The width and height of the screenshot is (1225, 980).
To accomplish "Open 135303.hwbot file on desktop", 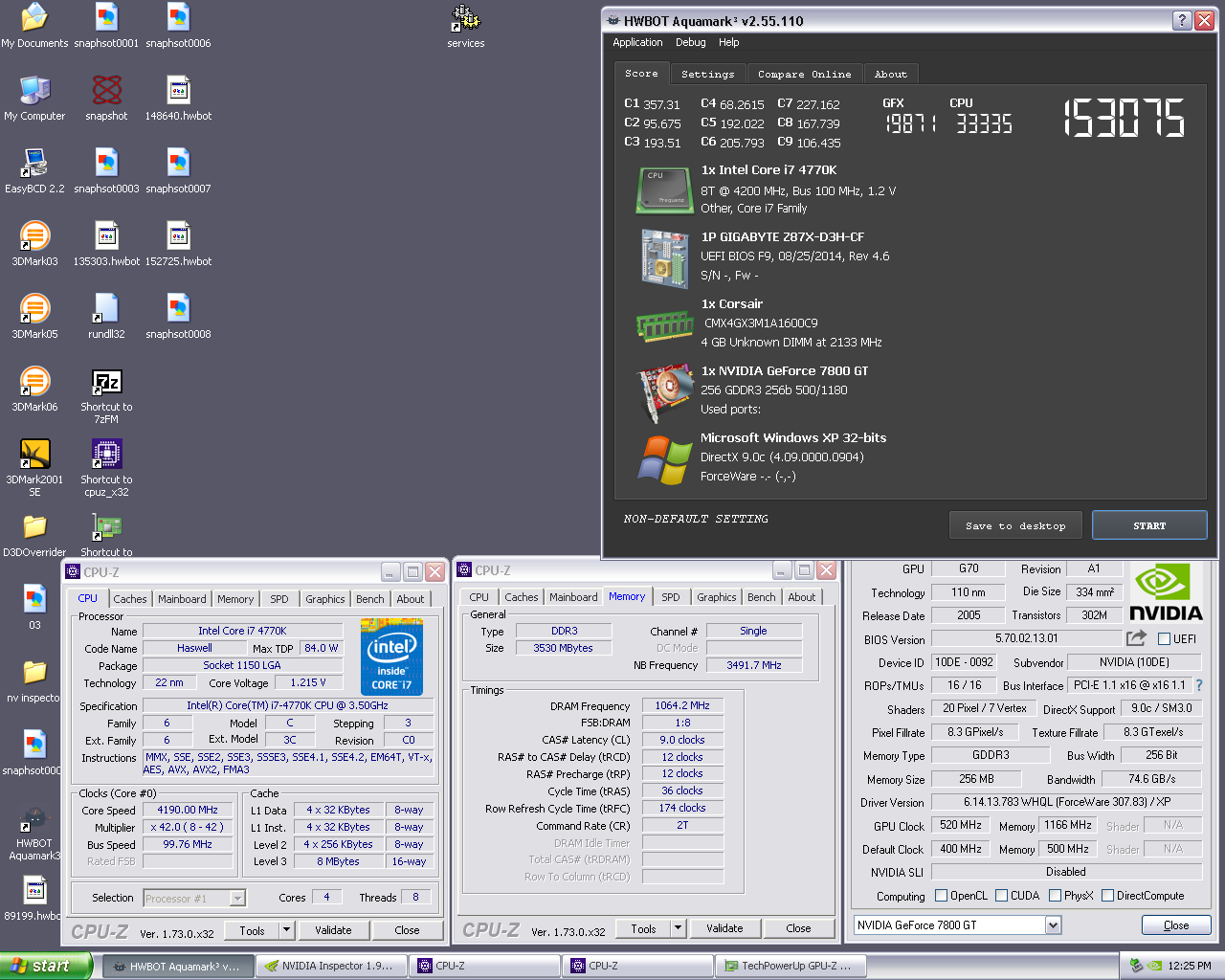I will point(106,244).
